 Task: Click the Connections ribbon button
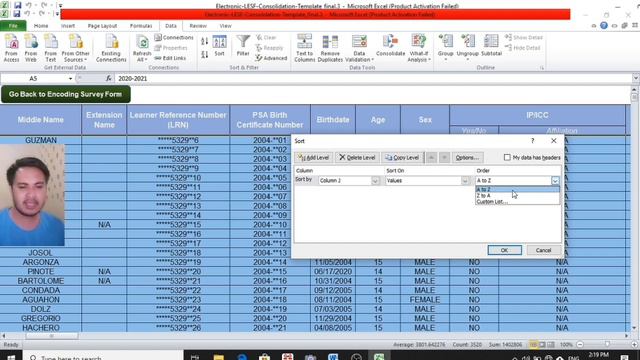click(x=174, y=38)
